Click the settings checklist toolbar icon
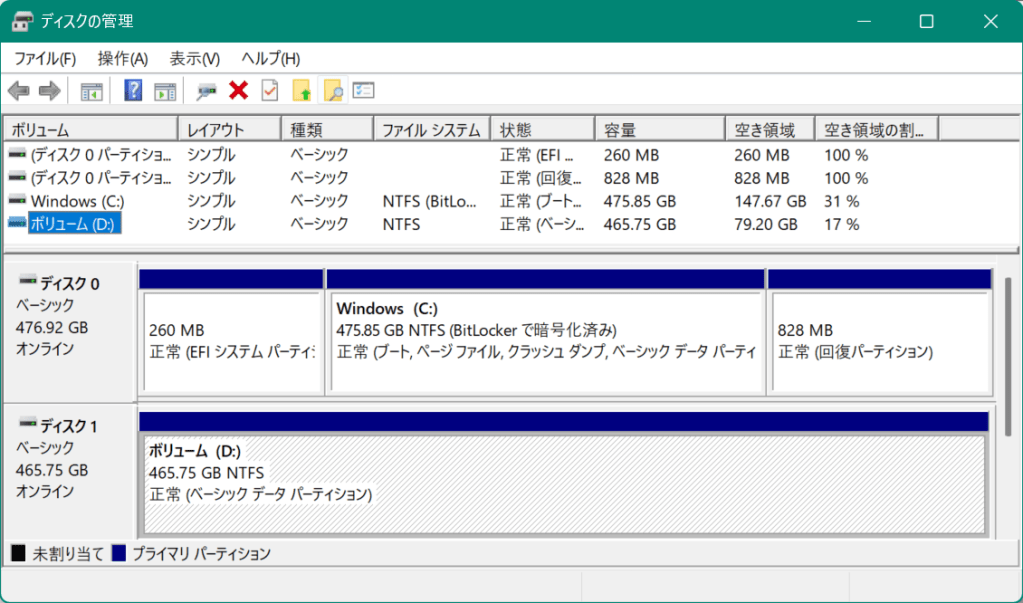1023x603 pixels. 363,91
